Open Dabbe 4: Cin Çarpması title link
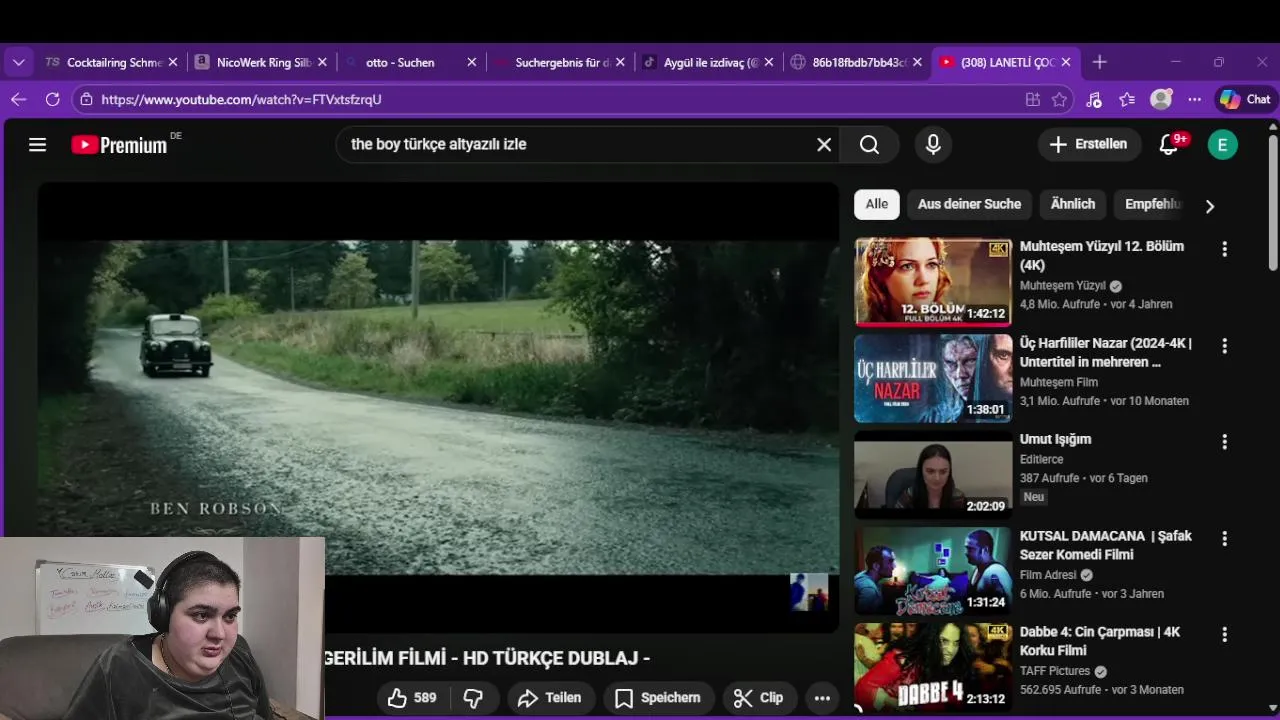The height and width of the screenshot is (720, 1280). click(x=1100, y=642)
